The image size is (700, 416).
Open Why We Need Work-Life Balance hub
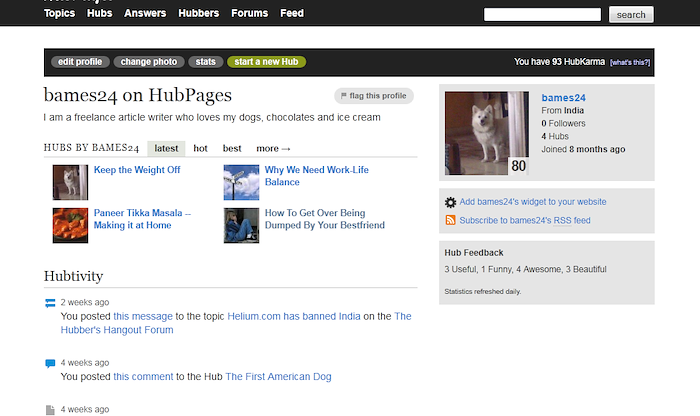pos(317,176)
